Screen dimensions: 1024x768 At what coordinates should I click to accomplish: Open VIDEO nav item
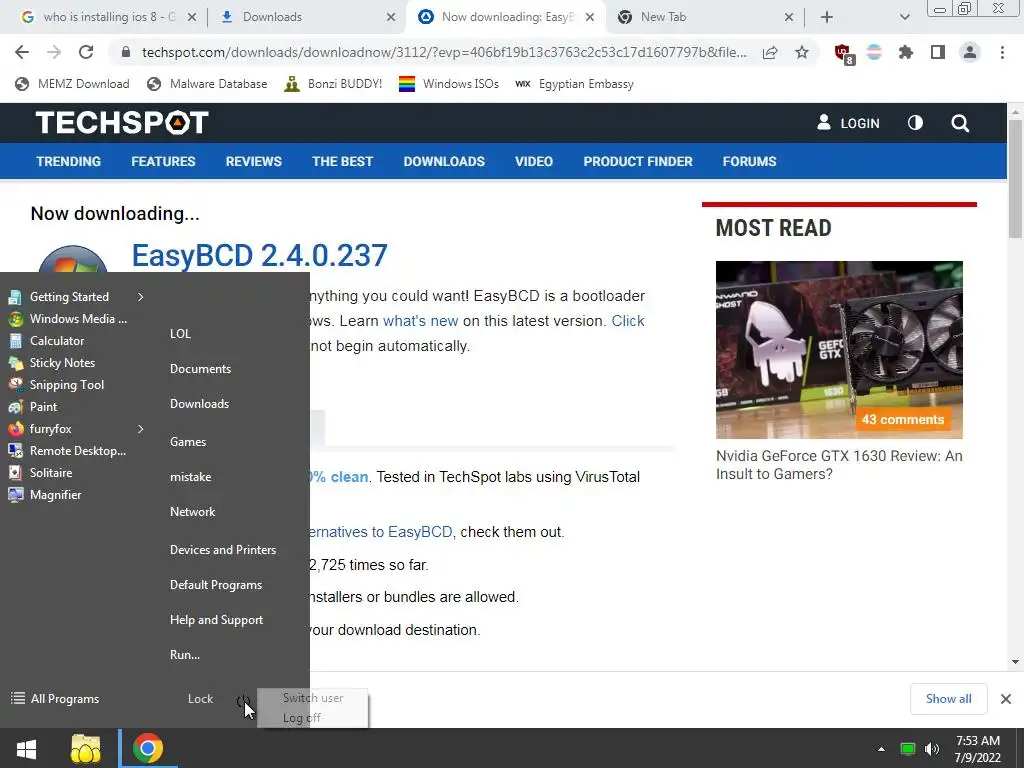[x=534, y=161]
